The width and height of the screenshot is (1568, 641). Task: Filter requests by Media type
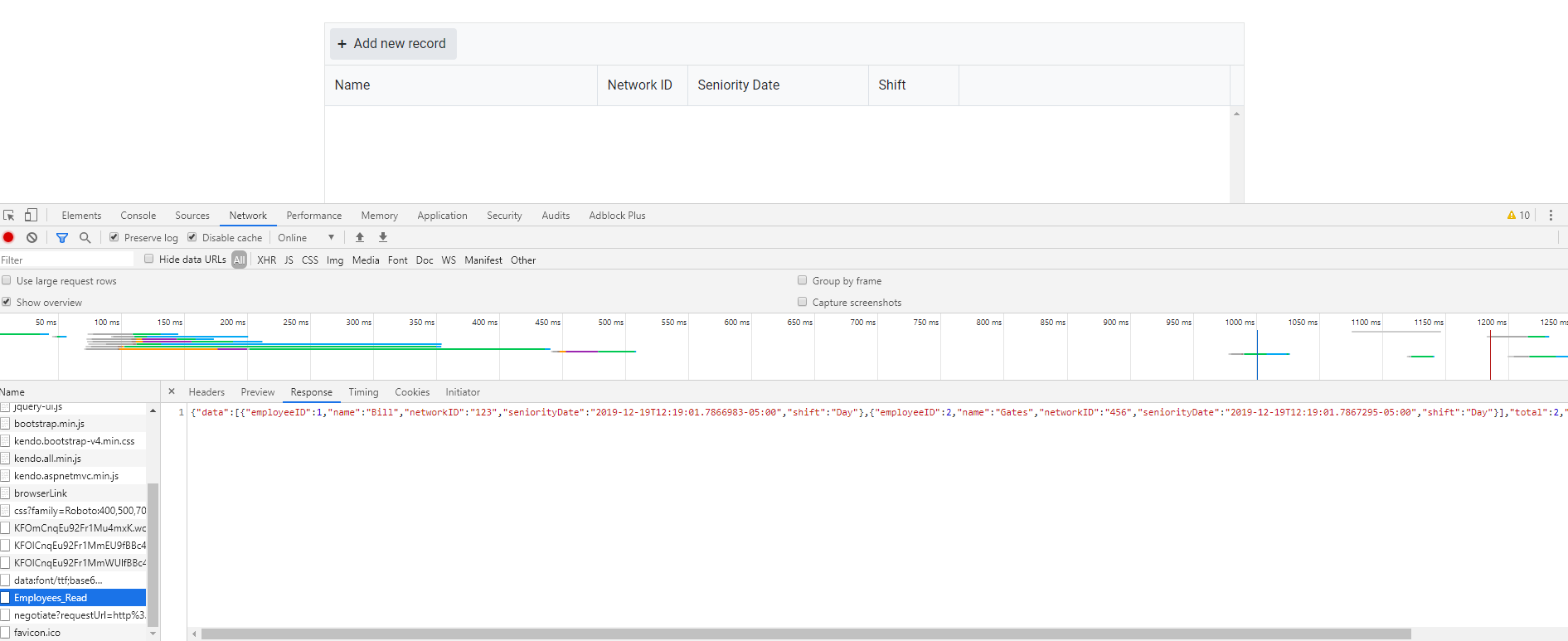coord(366,260)
